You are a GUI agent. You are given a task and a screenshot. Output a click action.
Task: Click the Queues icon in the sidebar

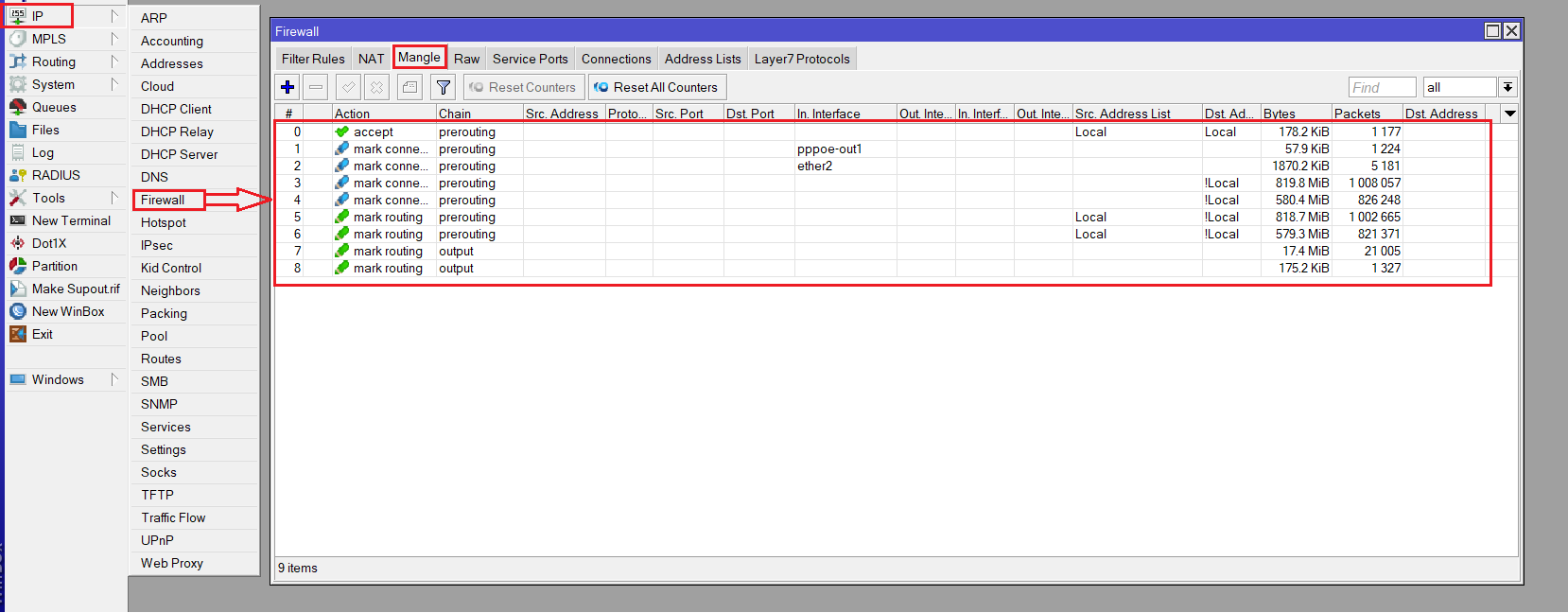[18, 107]
